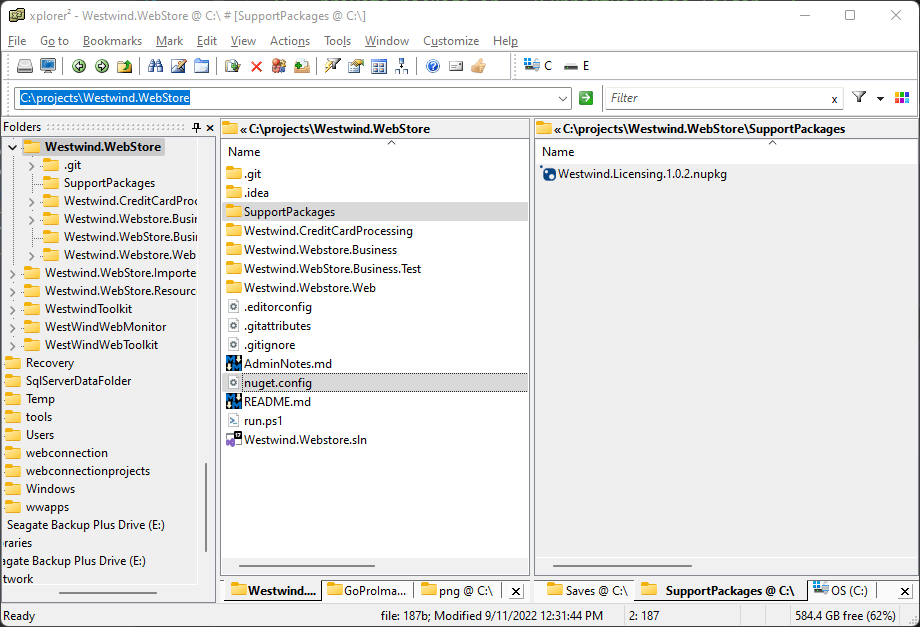Click the blue folder toolbar icon
The width and height of the screenshot is (920, 627).
(201, 66)
